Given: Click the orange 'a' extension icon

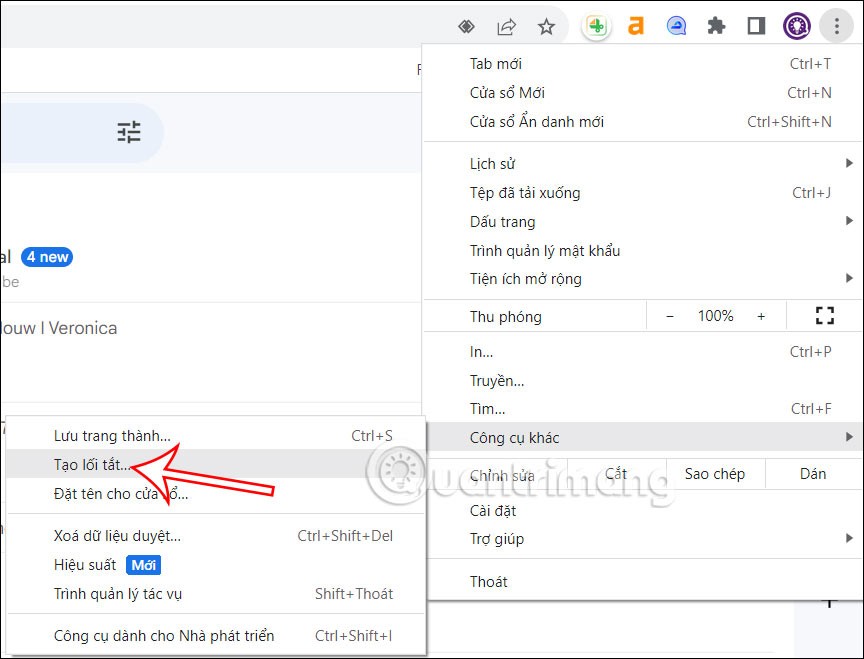Looking at the screenshot, I should [636, 26].
